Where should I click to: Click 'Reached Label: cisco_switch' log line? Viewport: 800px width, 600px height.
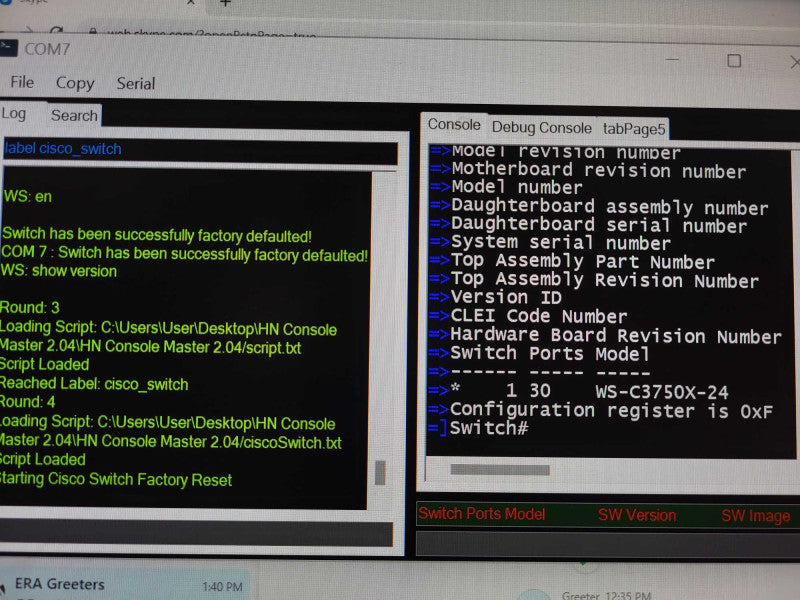click(94, 384)
